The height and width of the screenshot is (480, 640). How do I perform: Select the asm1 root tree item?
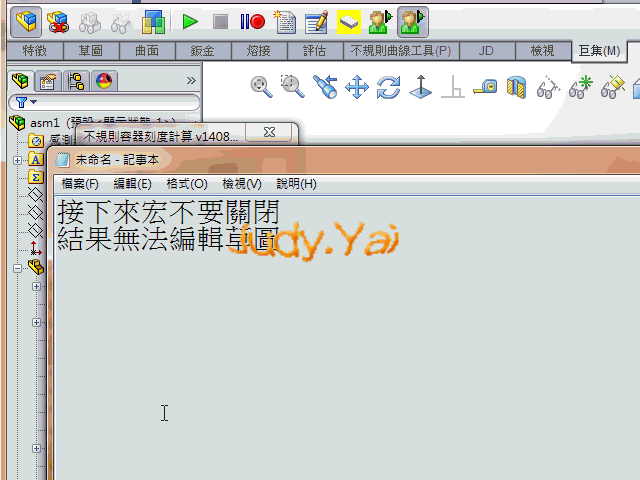(44, 122)
